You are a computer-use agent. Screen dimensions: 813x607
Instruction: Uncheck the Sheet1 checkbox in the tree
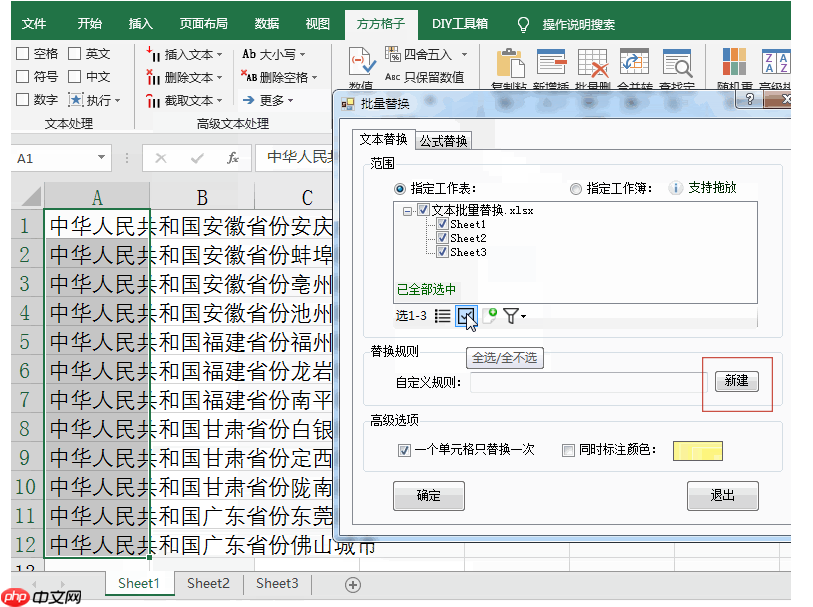(442, 224)
